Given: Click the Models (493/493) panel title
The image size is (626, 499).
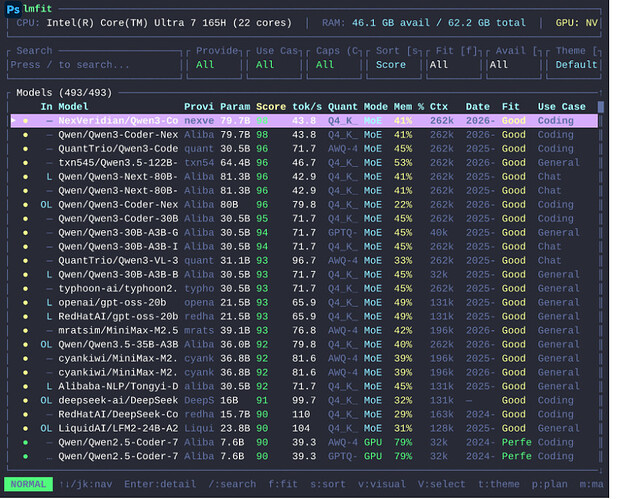Looking at the screenshot, I should coord(64,93).
